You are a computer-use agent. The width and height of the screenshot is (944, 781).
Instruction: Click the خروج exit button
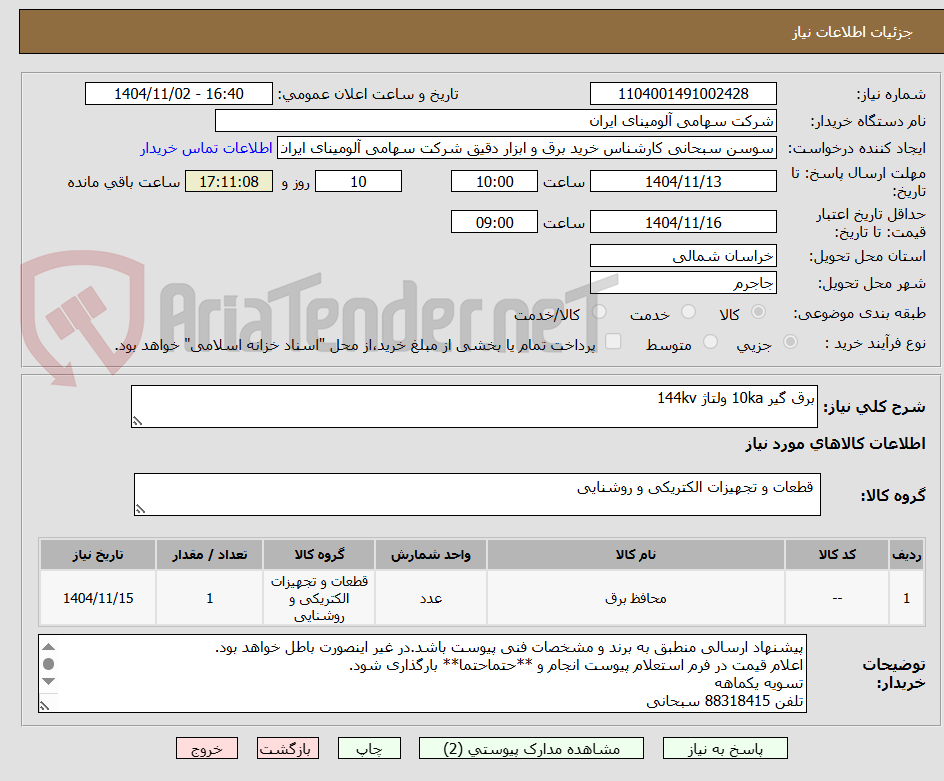[206, 748]
